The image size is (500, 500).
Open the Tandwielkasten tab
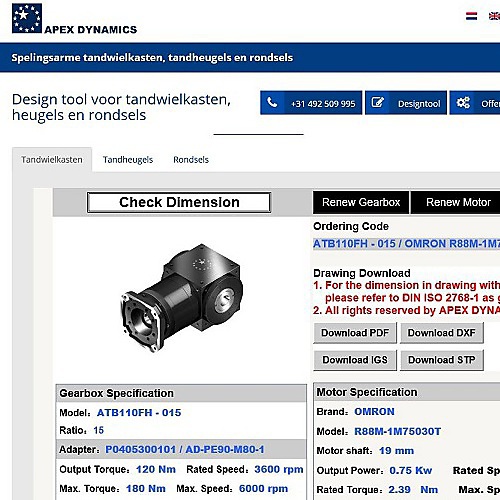[x=52, y=160]
